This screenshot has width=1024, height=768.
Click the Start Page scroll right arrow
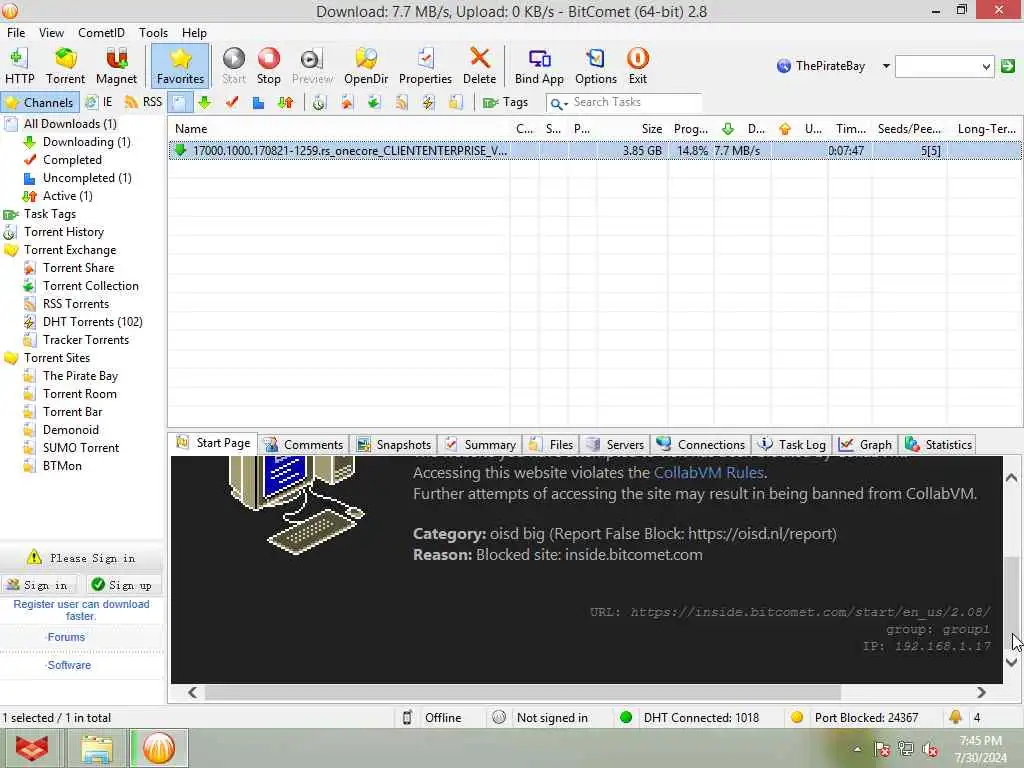click(982, 692)
